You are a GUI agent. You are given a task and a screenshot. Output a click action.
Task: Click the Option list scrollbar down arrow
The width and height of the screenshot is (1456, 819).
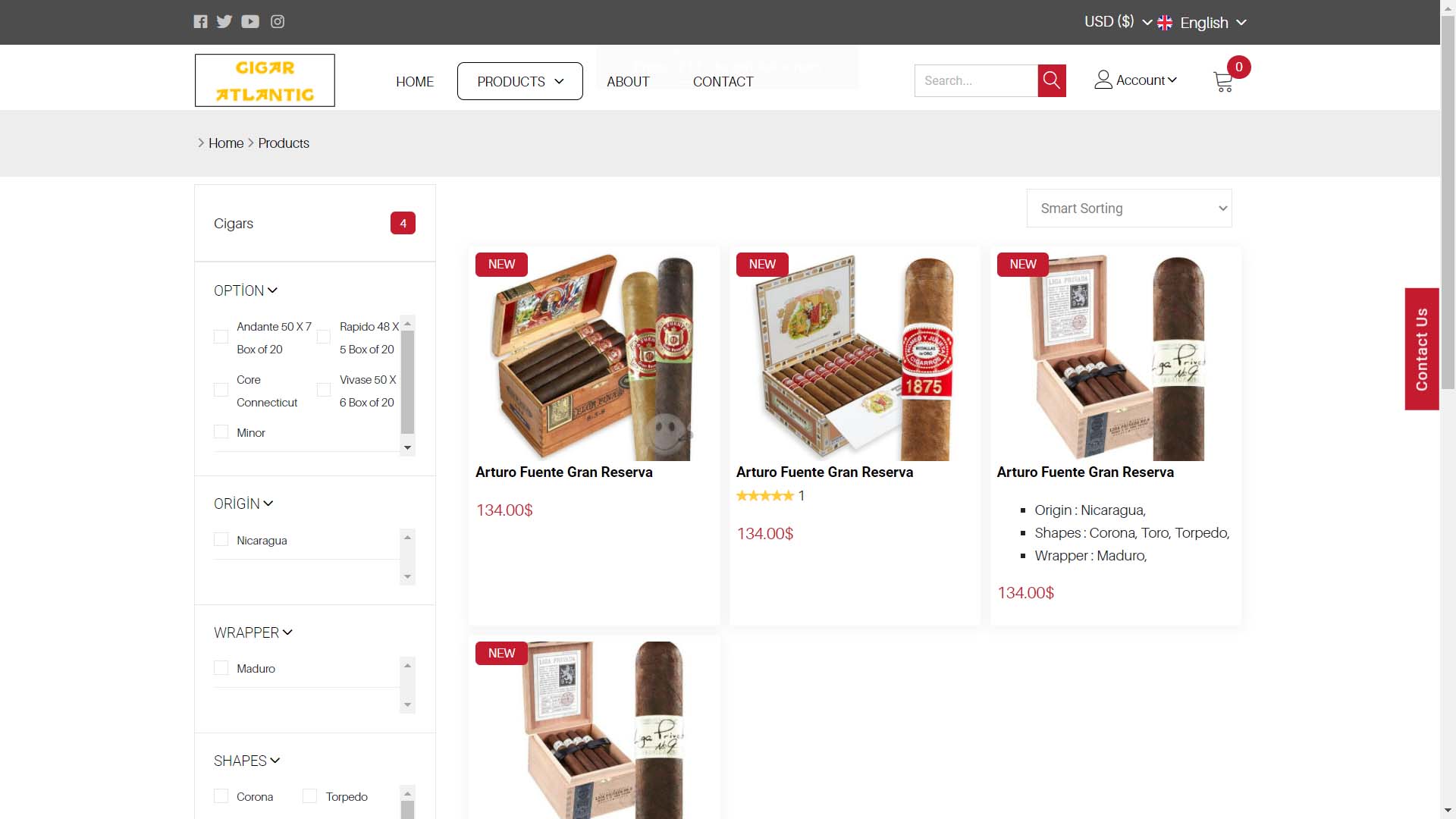tap(407, 447)
